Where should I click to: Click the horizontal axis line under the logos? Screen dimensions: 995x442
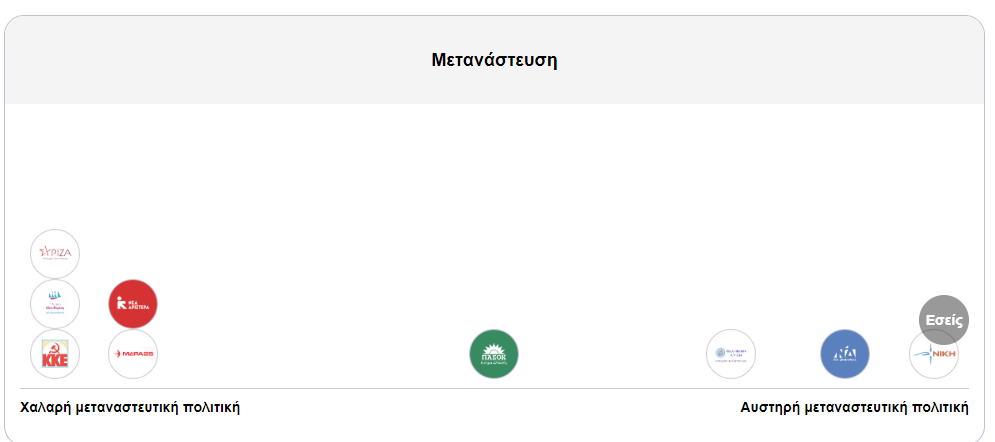[x=494, y=388]
